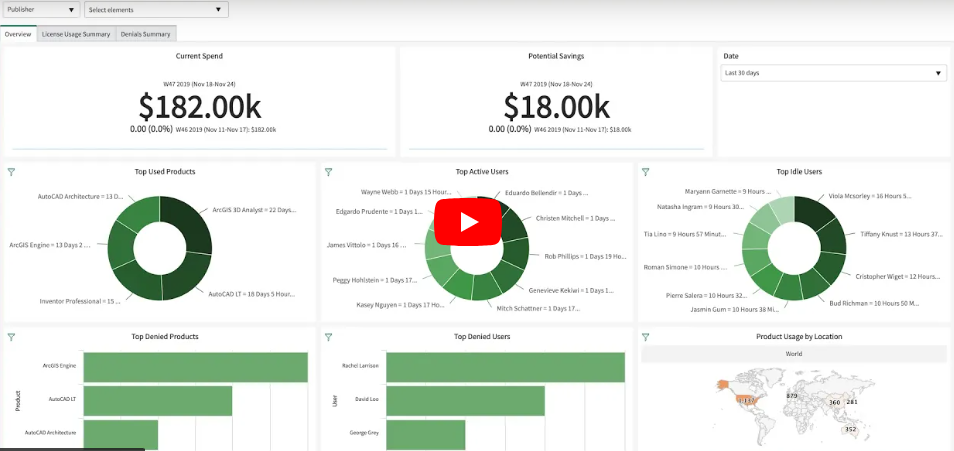Expand the Select elements dropdown

coord(156,10)
